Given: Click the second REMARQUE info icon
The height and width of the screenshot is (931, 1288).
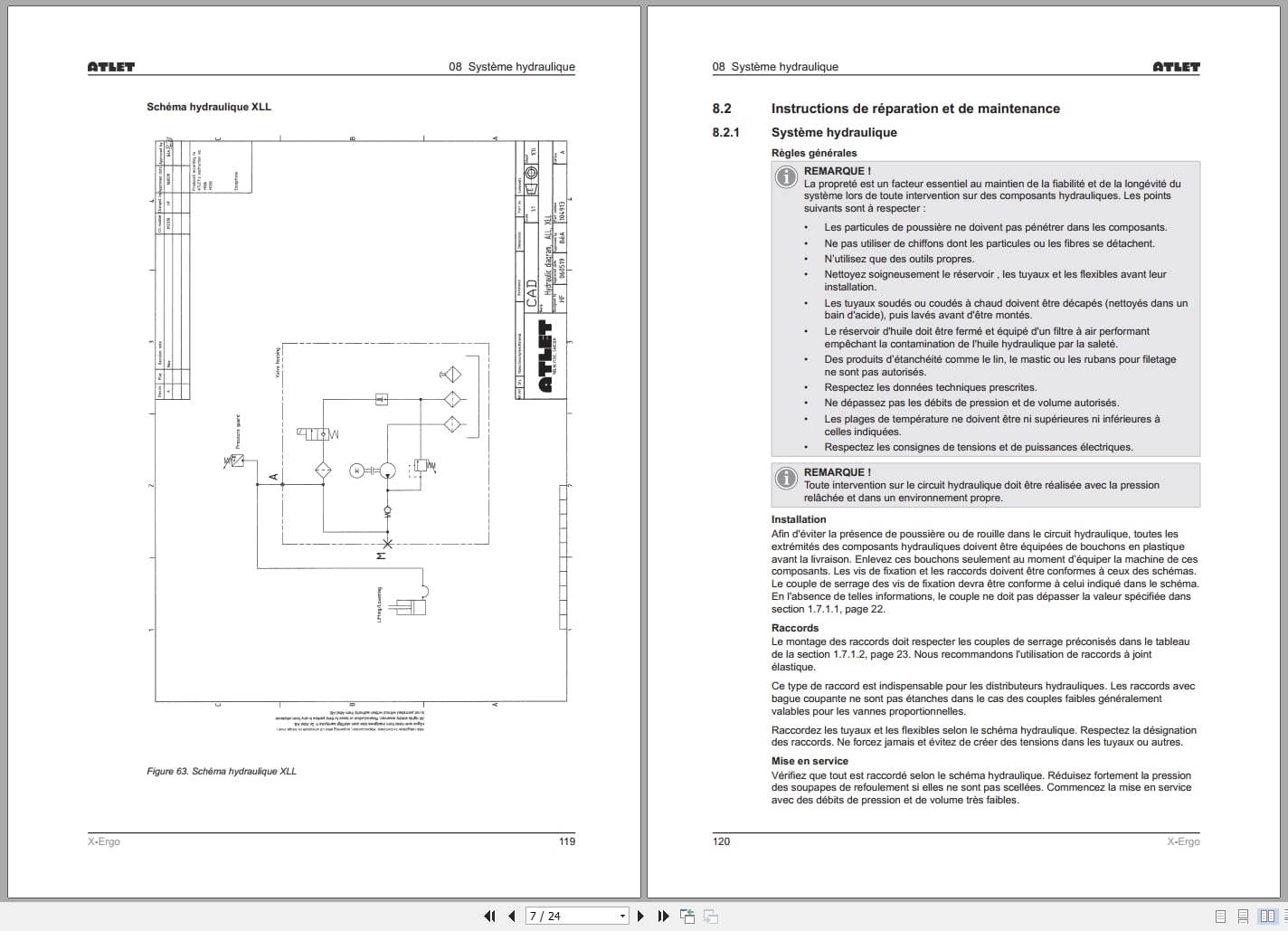Looking at the screenshot, I should 787,478.
